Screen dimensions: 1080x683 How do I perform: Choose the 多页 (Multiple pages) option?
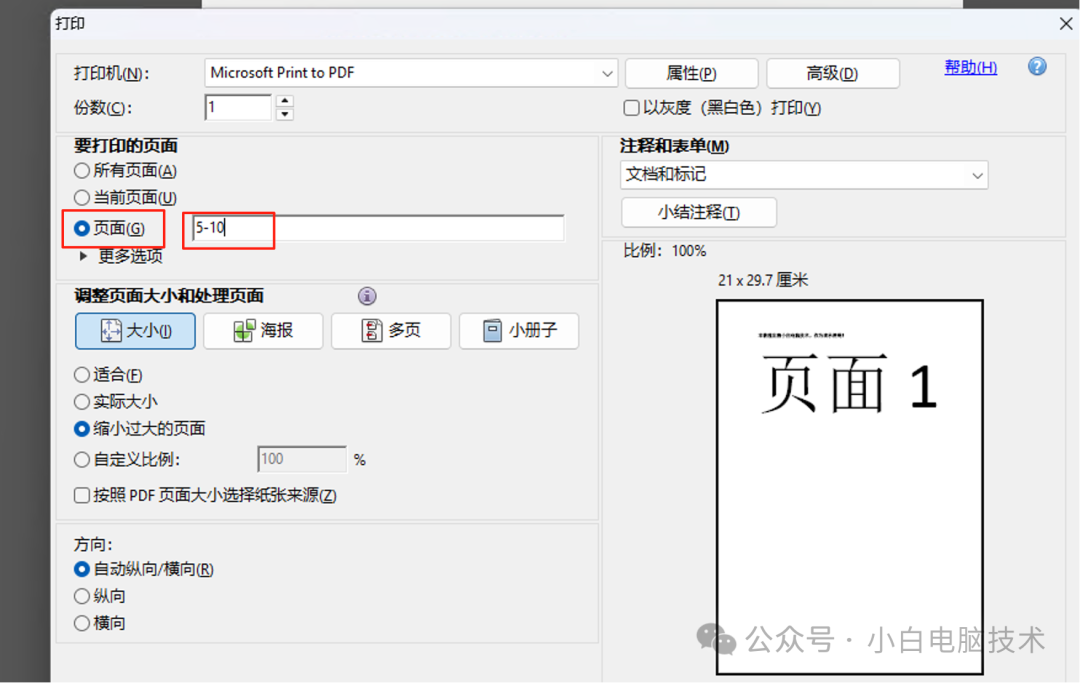(391, 331)
